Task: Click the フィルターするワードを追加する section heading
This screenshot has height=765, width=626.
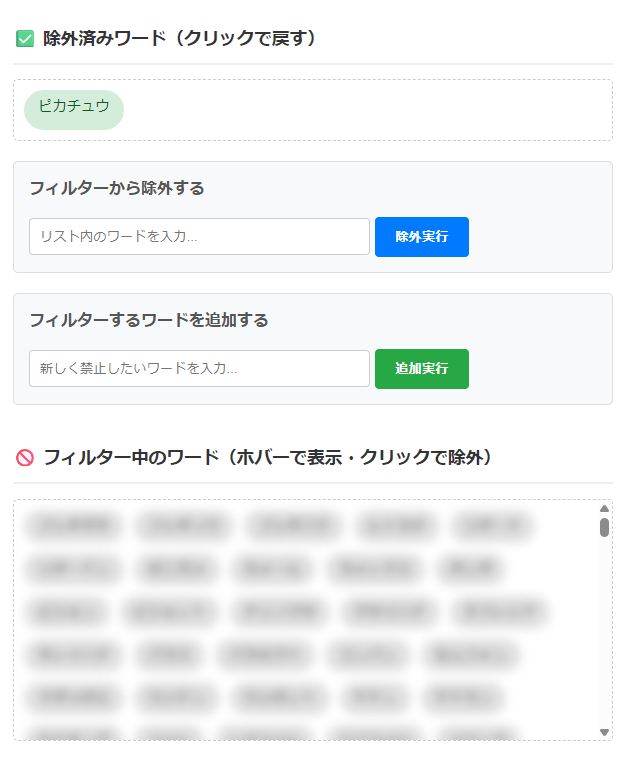Action: click(x=149, y=320)
